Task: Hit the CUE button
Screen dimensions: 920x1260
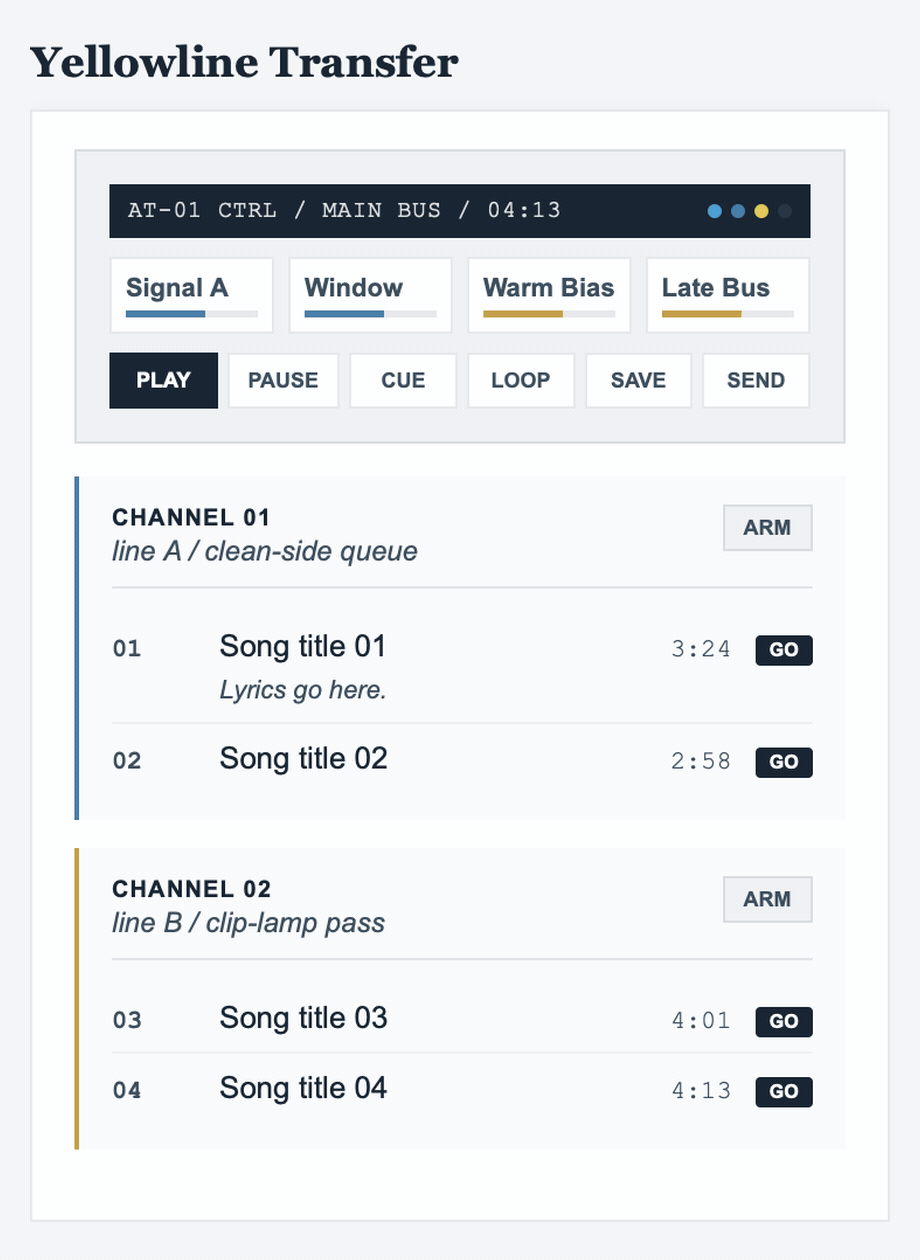Action: [x=403, y=380]
